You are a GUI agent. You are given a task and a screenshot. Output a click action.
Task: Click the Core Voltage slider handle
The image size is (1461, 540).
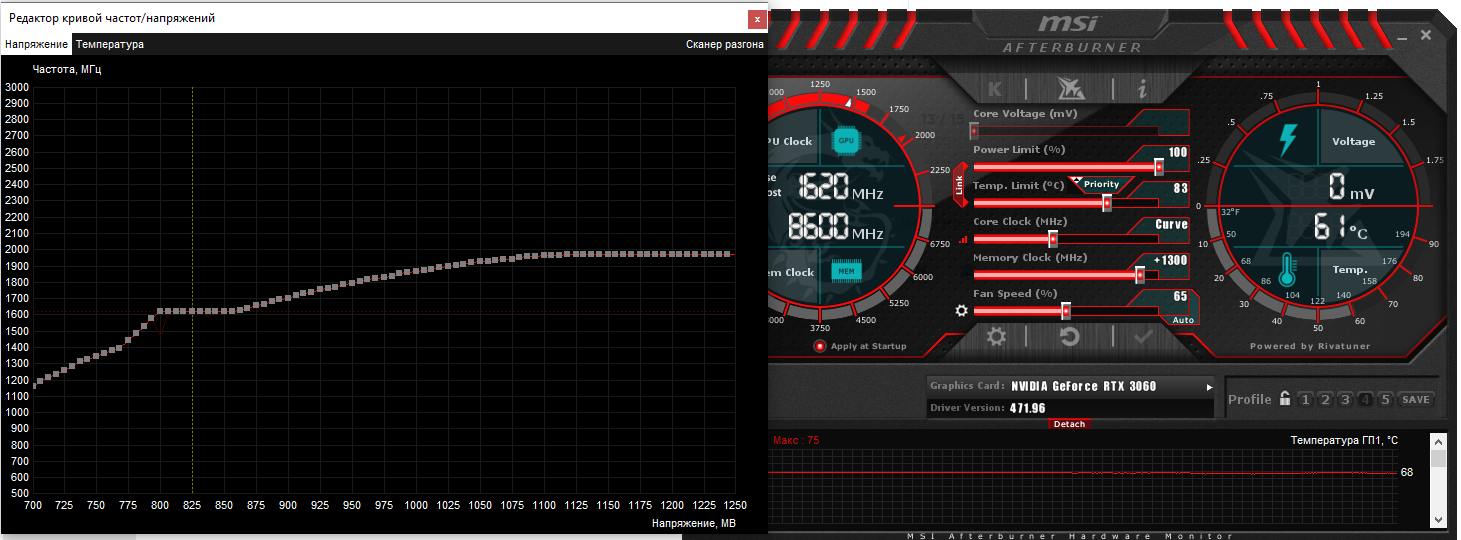click(974, 130)
